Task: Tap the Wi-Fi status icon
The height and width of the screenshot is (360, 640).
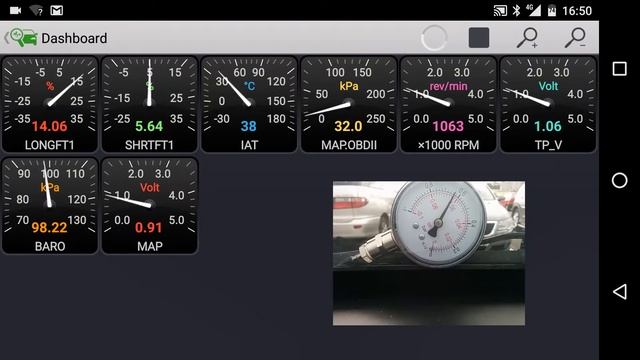Action: pos(36,11)
